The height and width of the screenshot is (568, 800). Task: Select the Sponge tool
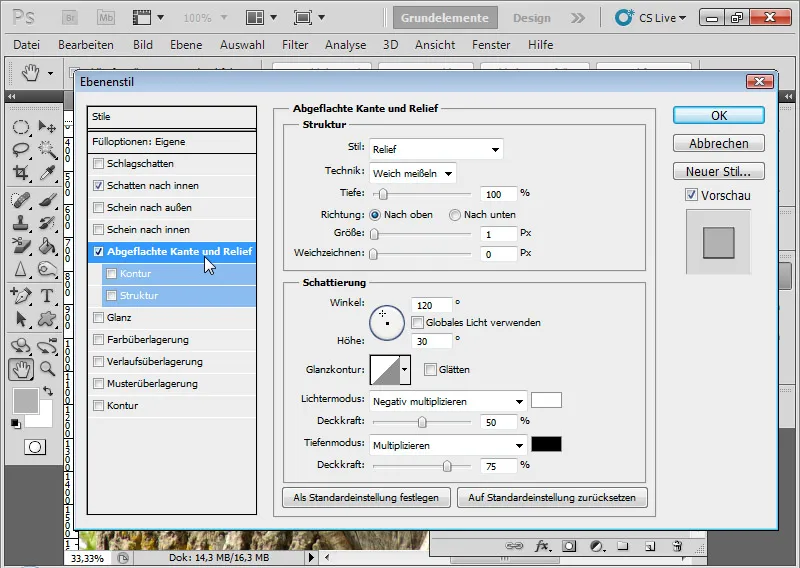[47, 269]
